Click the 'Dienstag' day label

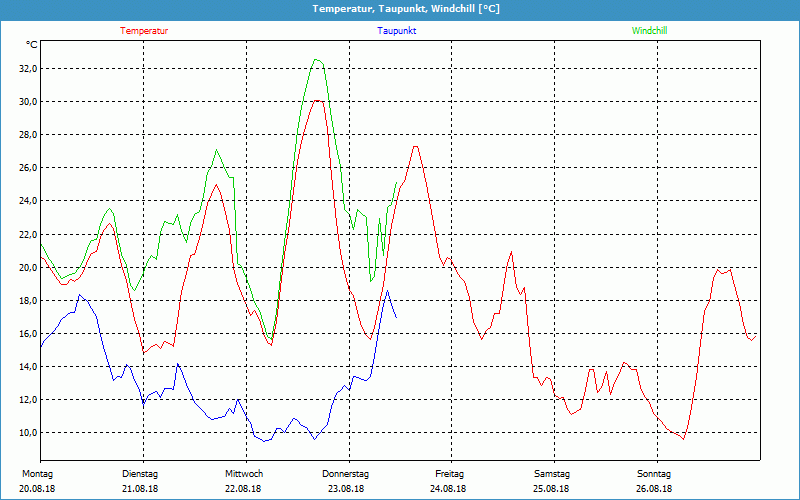[140, 474]
